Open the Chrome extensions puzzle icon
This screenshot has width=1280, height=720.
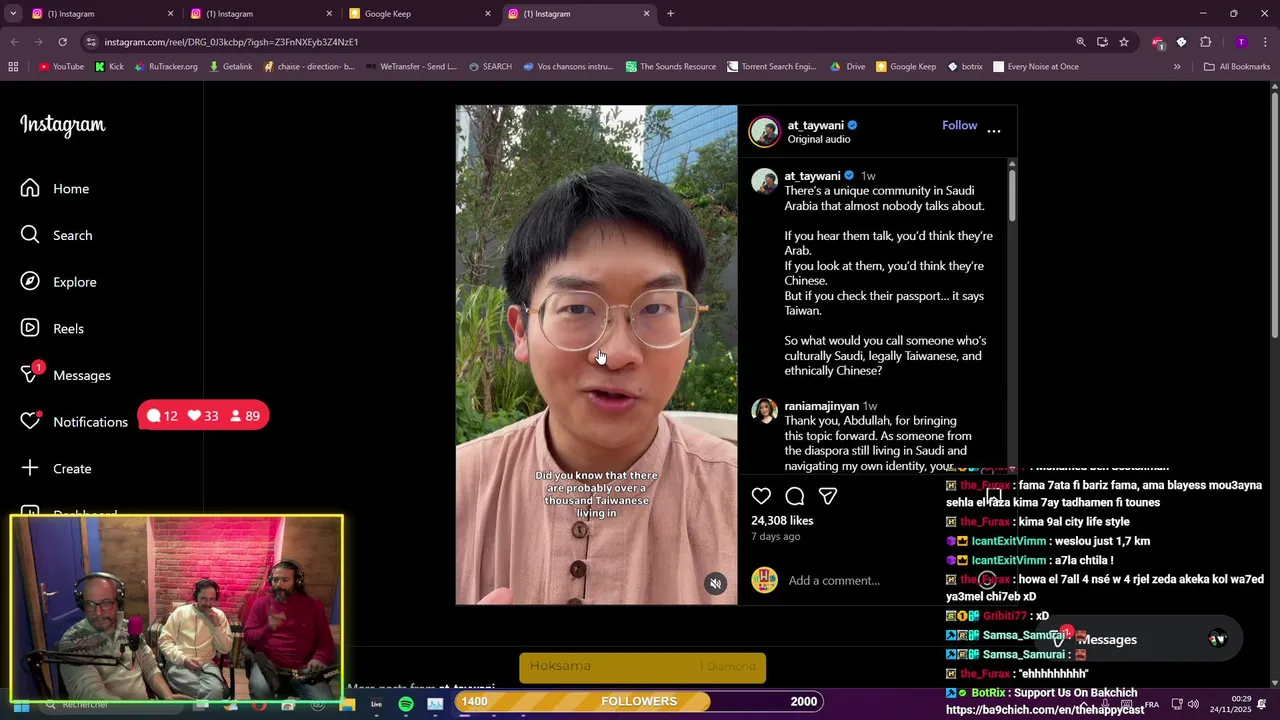(x=1205, y=42)
